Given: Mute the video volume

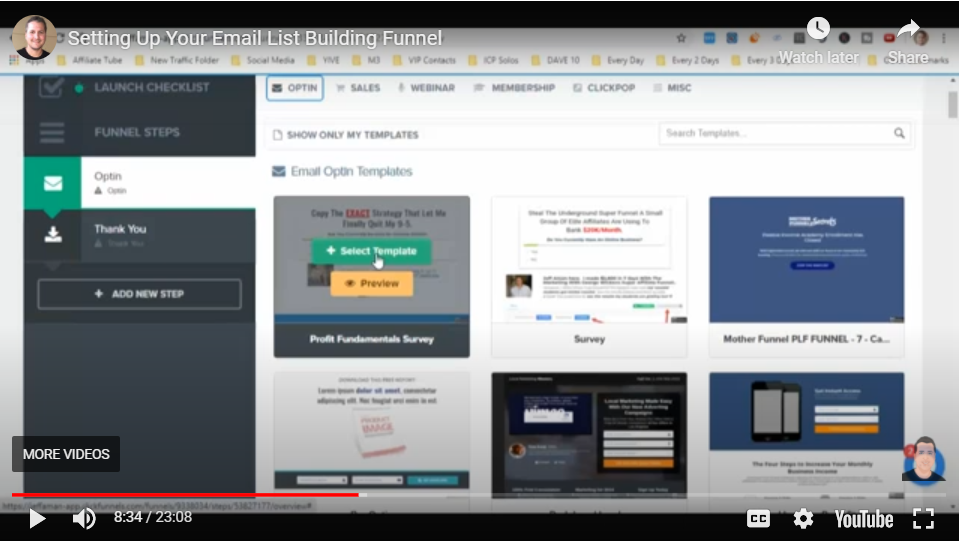Looking at the screenshot, I should [x=84, y=518].
